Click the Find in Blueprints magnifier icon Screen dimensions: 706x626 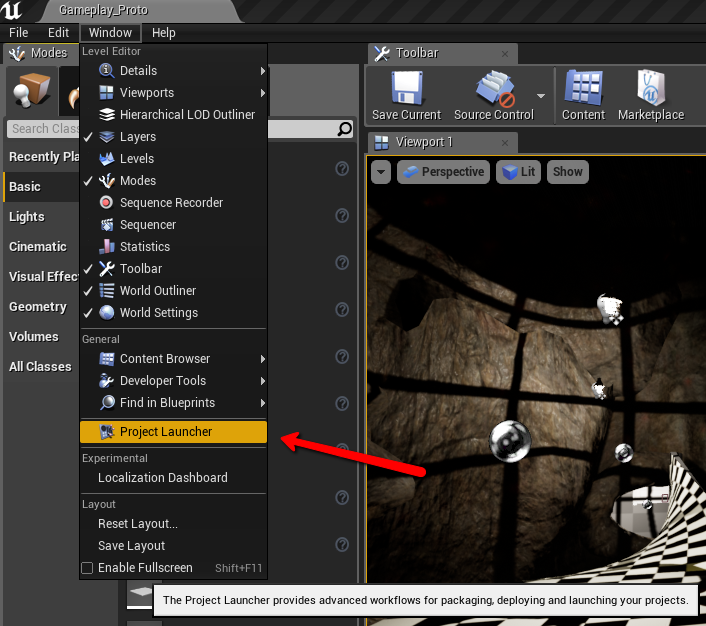click(107, 403)
